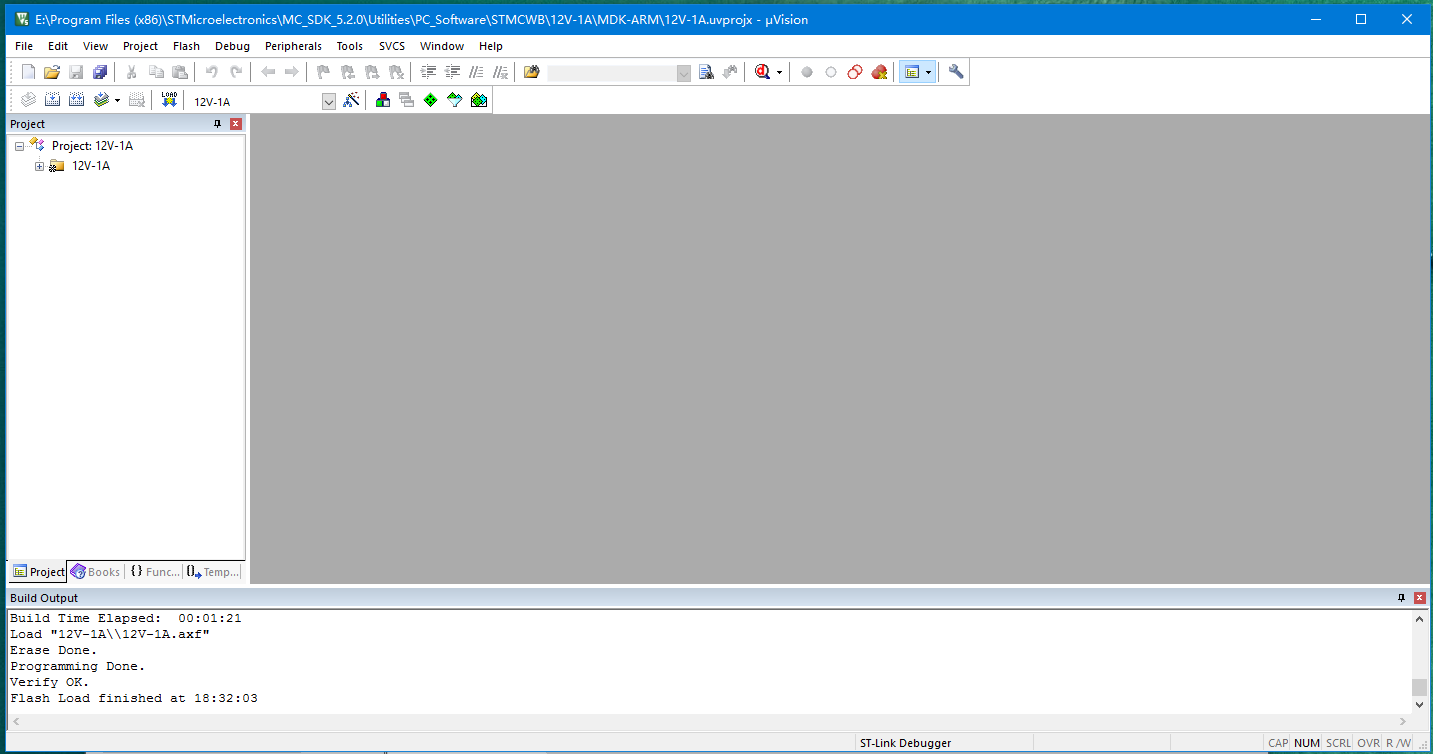Viewport: 1433px width, 754px height.
Task: Close the Project panel
Action: (x=236, y=124)
